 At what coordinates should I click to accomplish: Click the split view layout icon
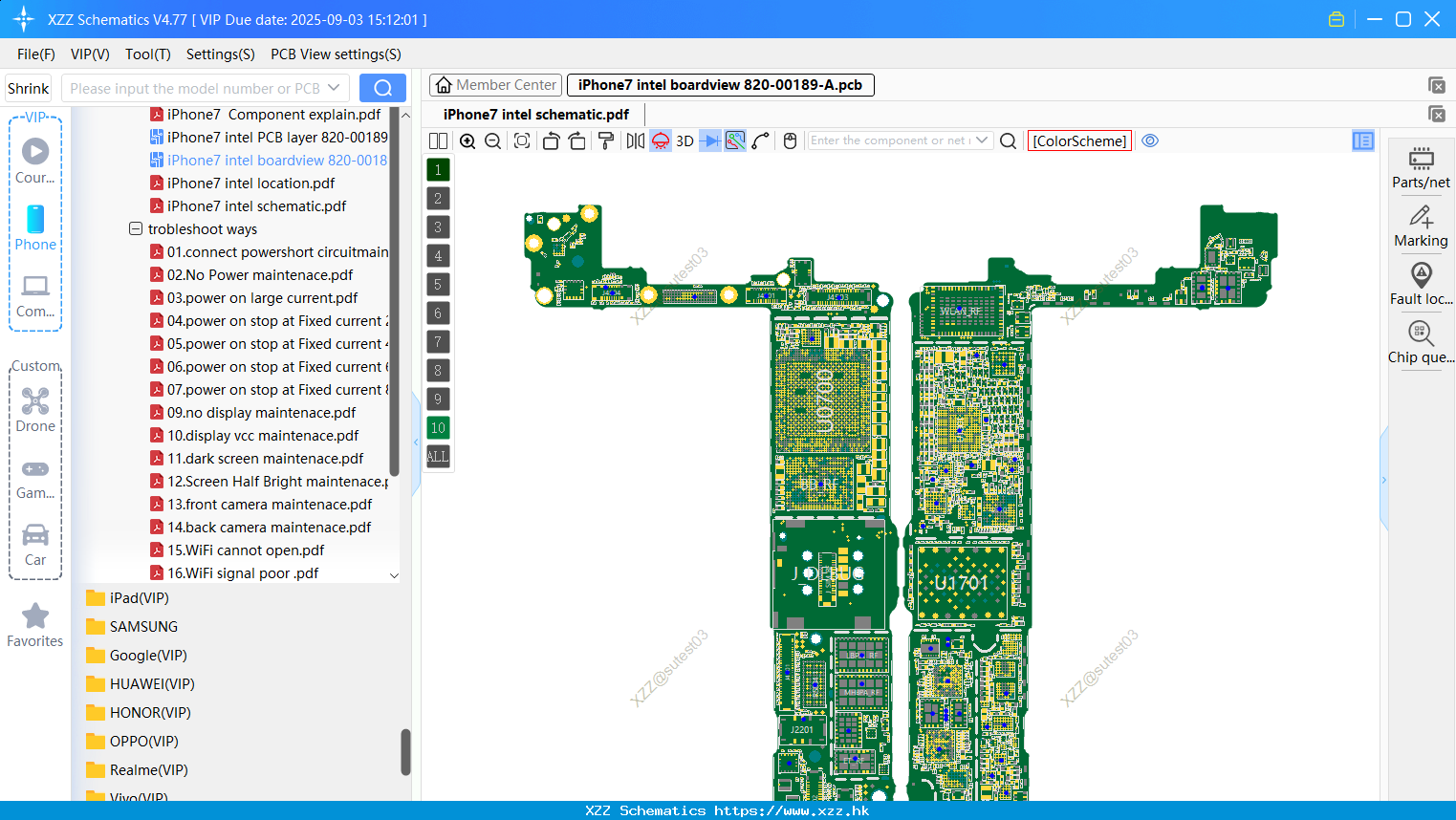click(x=438, y=140)
